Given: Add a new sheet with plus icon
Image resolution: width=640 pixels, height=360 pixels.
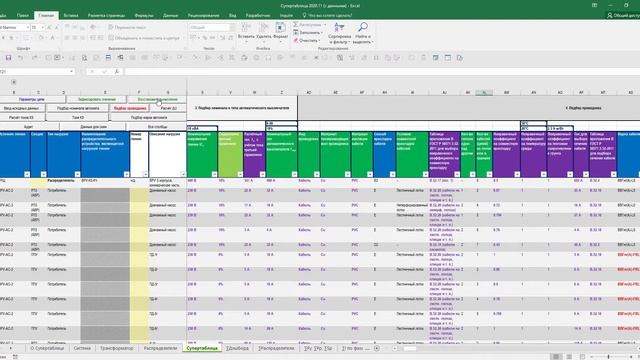Looking at the screenshot, I should coord(377,348).
